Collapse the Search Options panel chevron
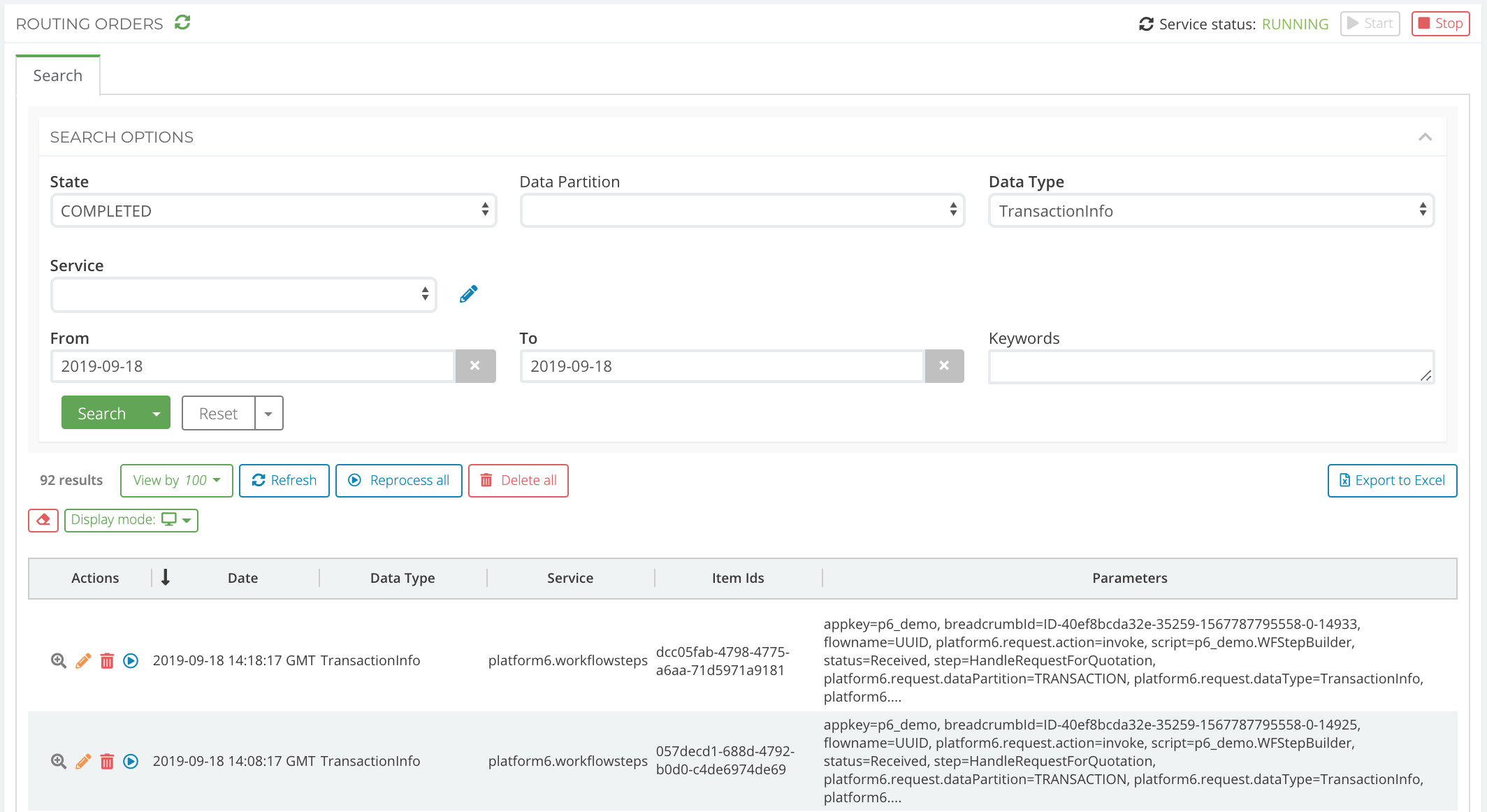 [1425, 137]
